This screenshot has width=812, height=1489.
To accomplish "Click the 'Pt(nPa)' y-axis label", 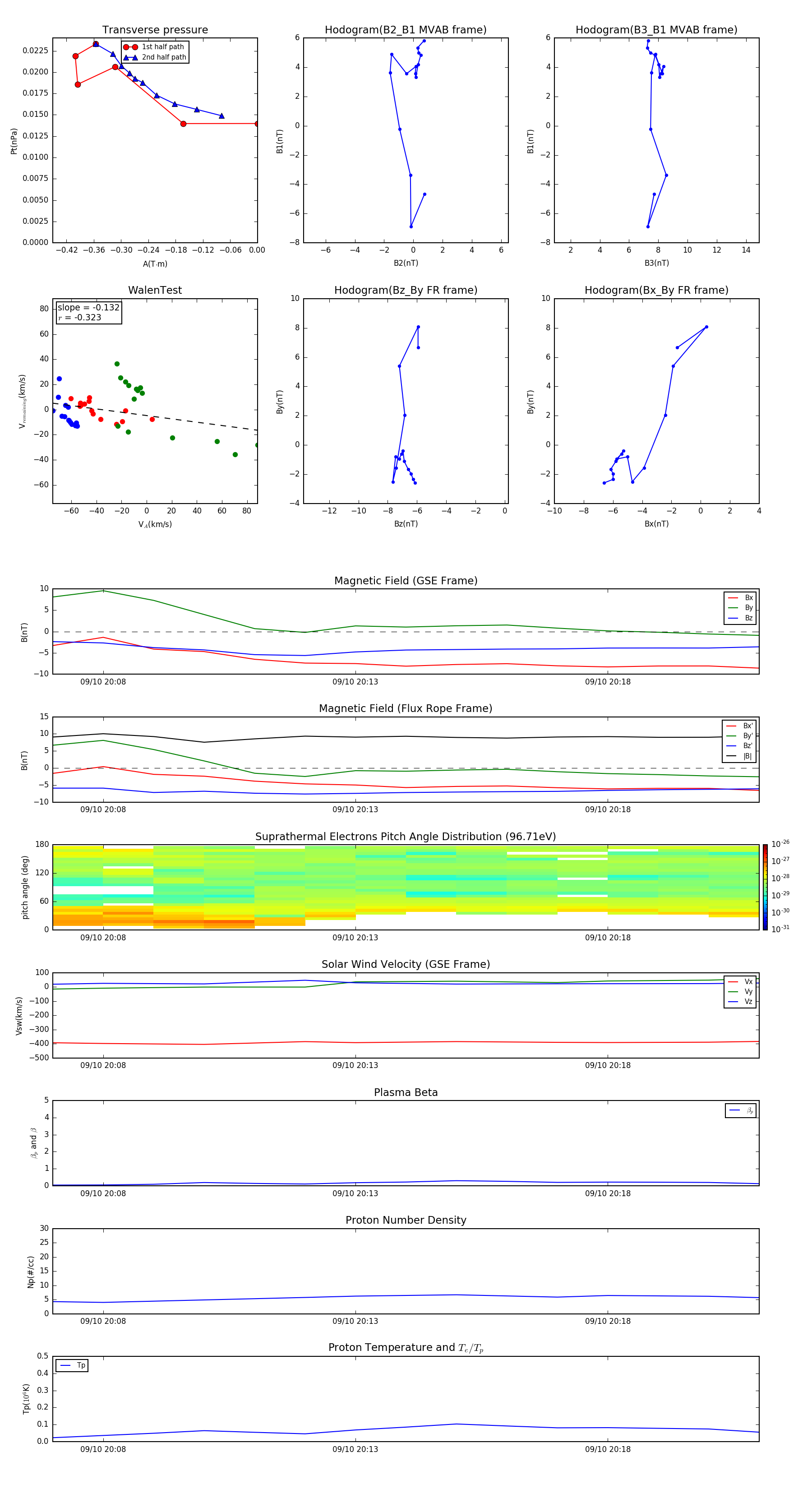I will [14, 140].
